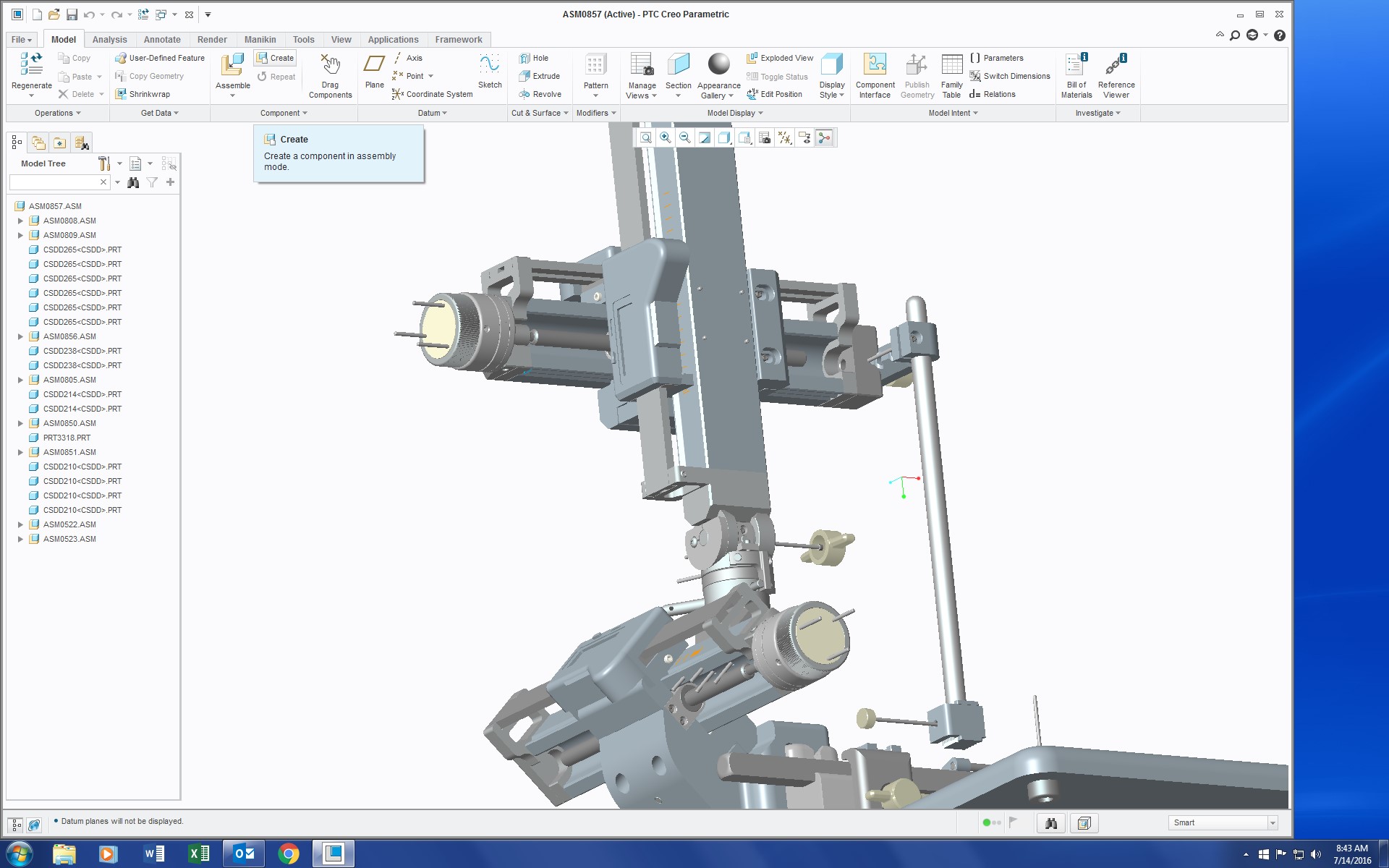Image resolution: width=1389 pixels, height=868 pixels.
Task: Click Toggle Status button
Action: click(x=777, y=77)
